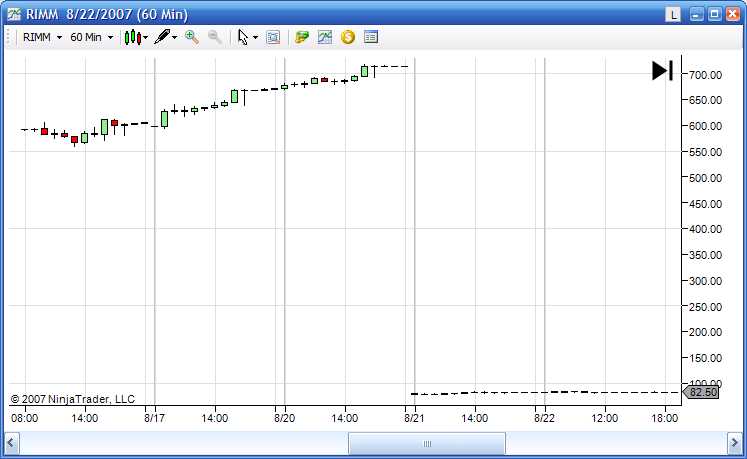This screenshot has width=747, height=459.
Task: Open the green strategies icon
Action: 302,37
